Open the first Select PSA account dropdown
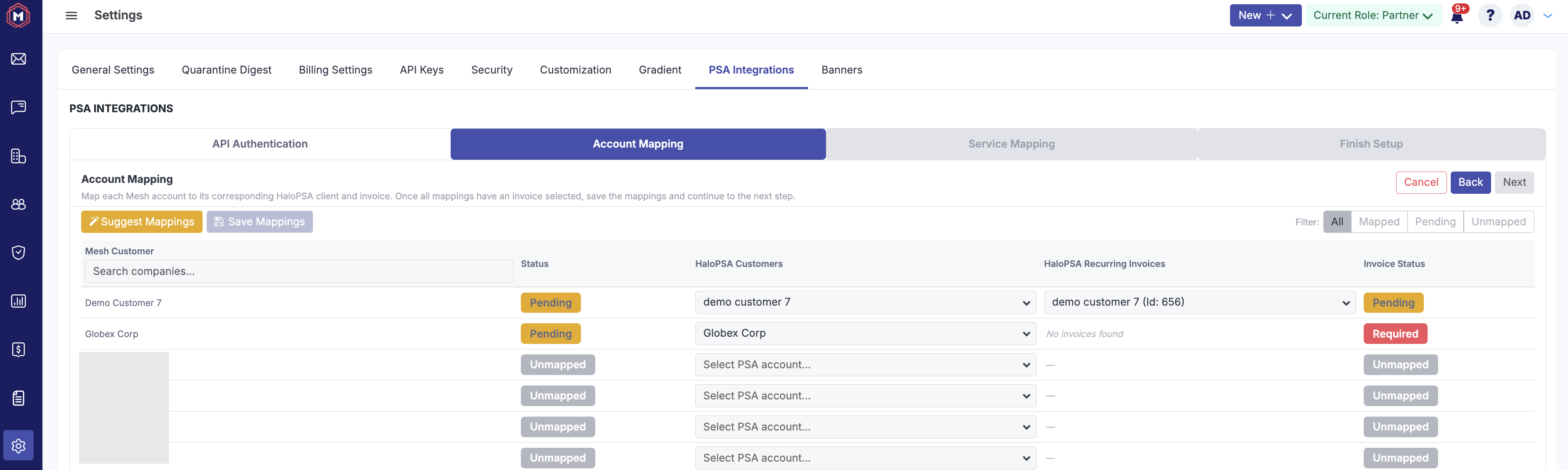 click(865, 364)
